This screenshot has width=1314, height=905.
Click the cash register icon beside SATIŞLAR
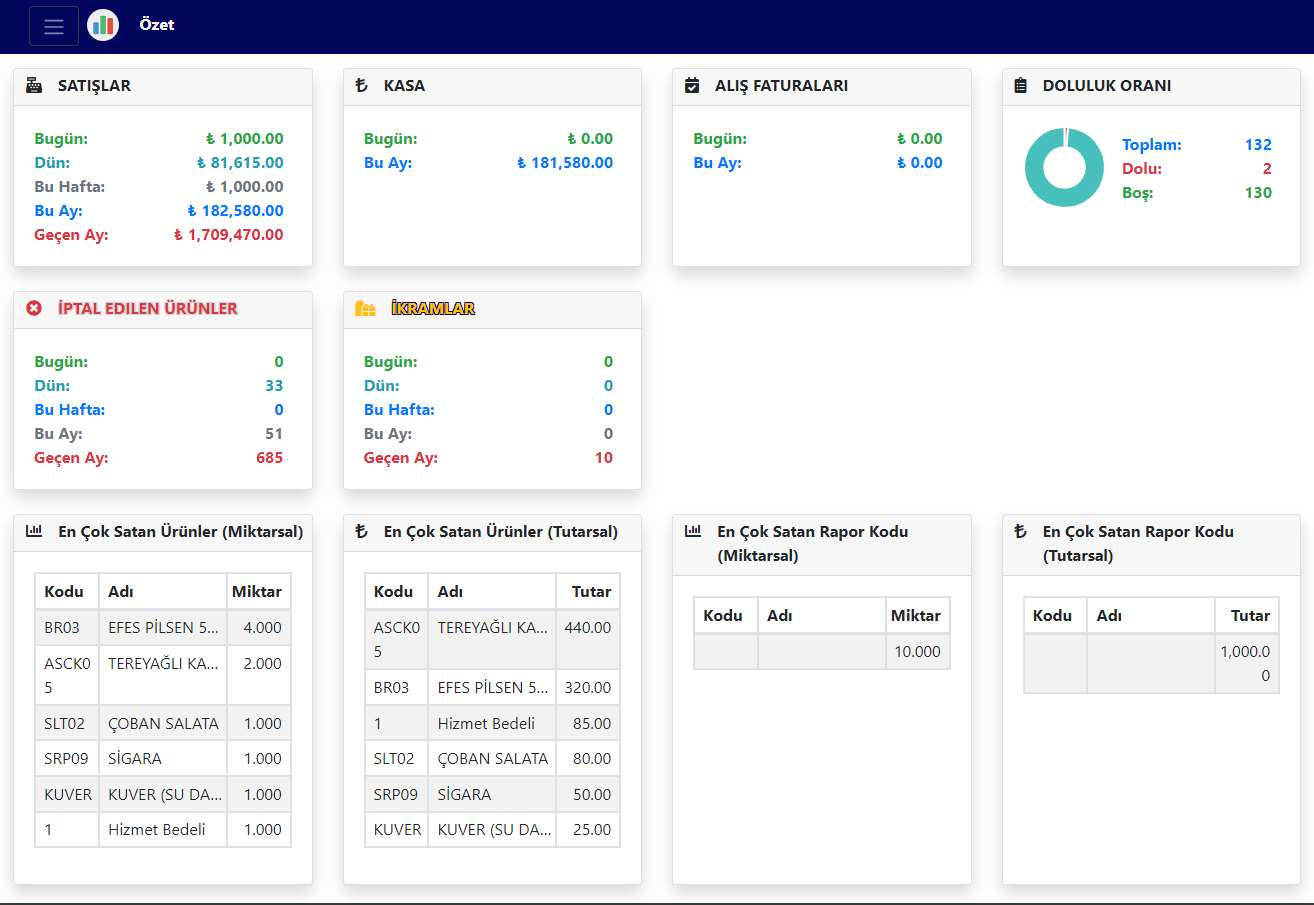coord(34,86)
